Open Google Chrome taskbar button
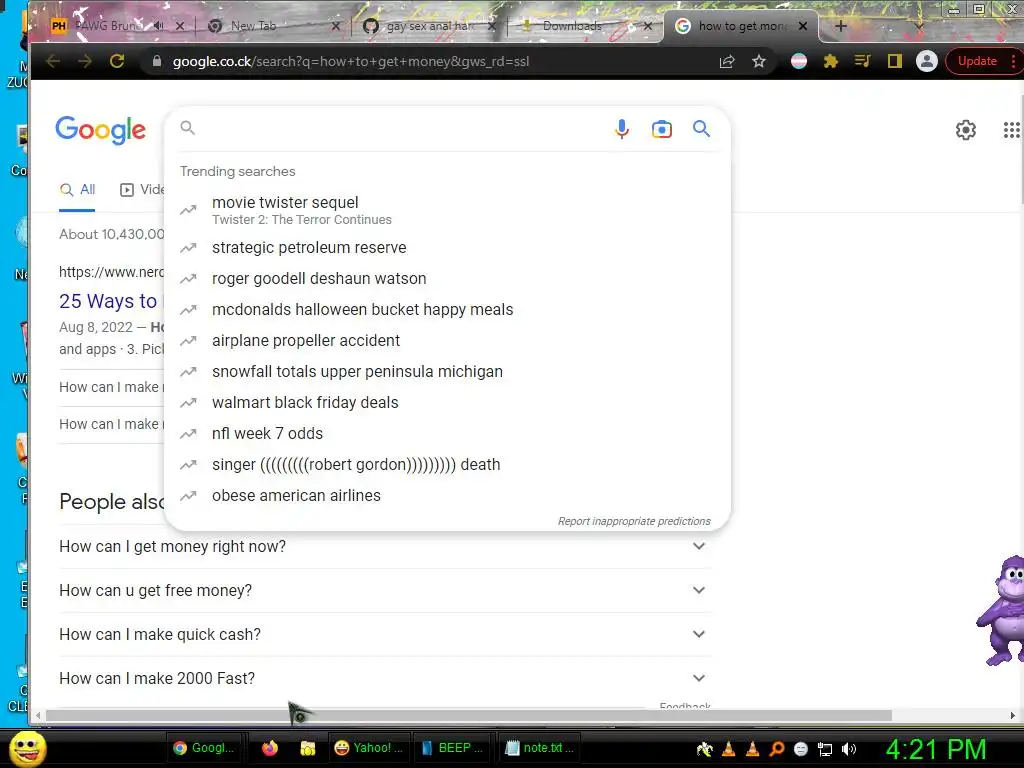 204,748
